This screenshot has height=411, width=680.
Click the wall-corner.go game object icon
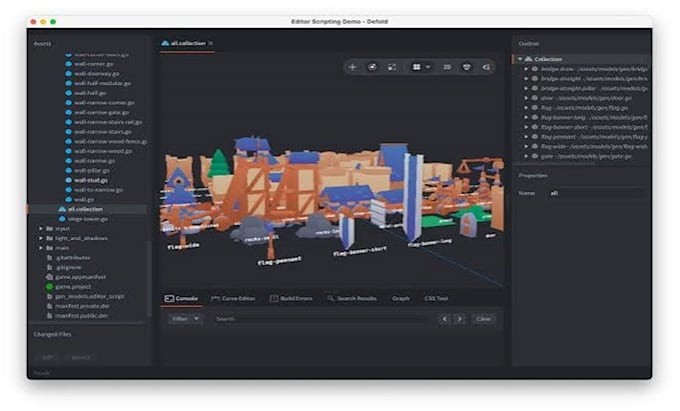(69, 64)
